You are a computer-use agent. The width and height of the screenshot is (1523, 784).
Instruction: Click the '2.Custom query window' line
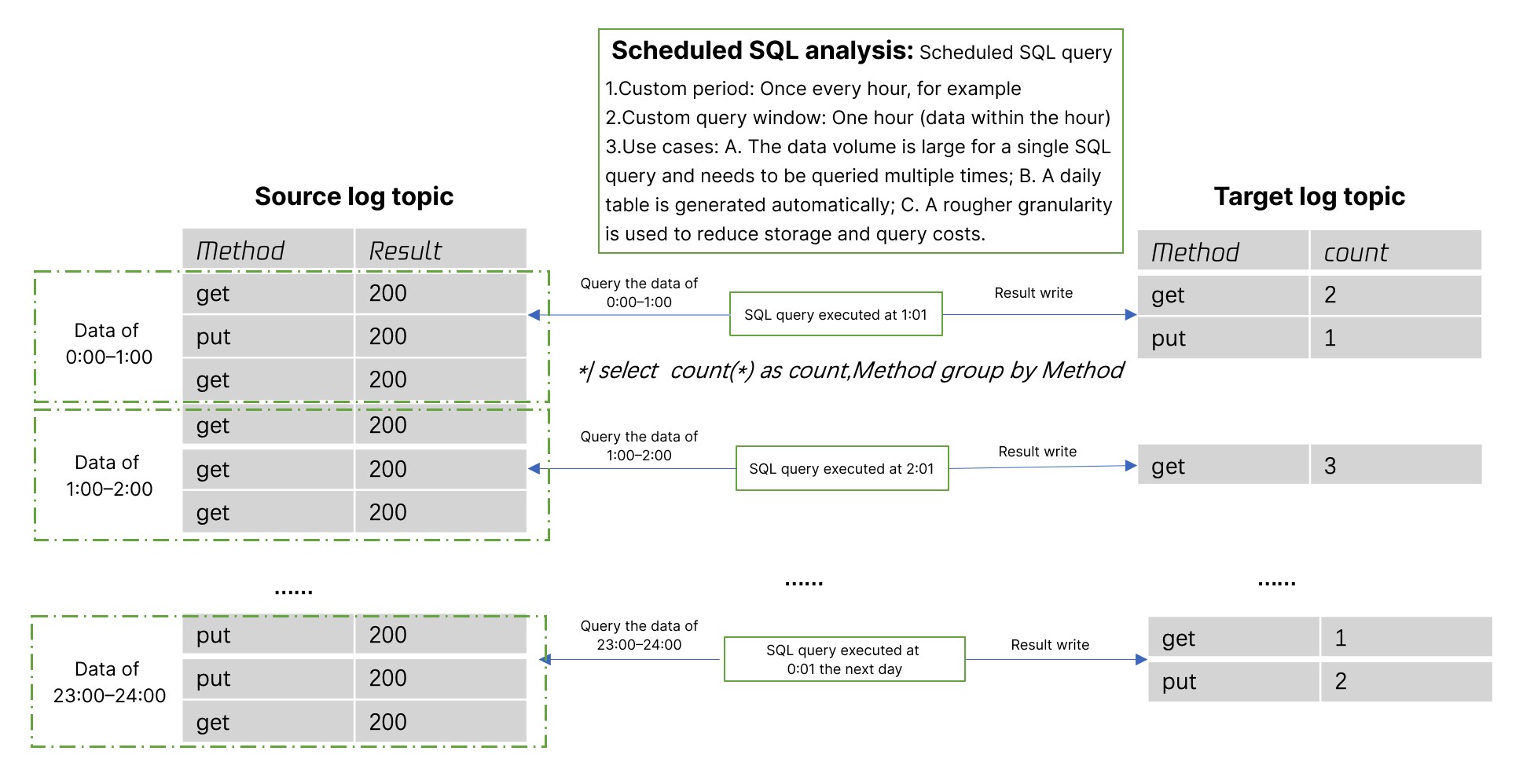tap(857, 117)
